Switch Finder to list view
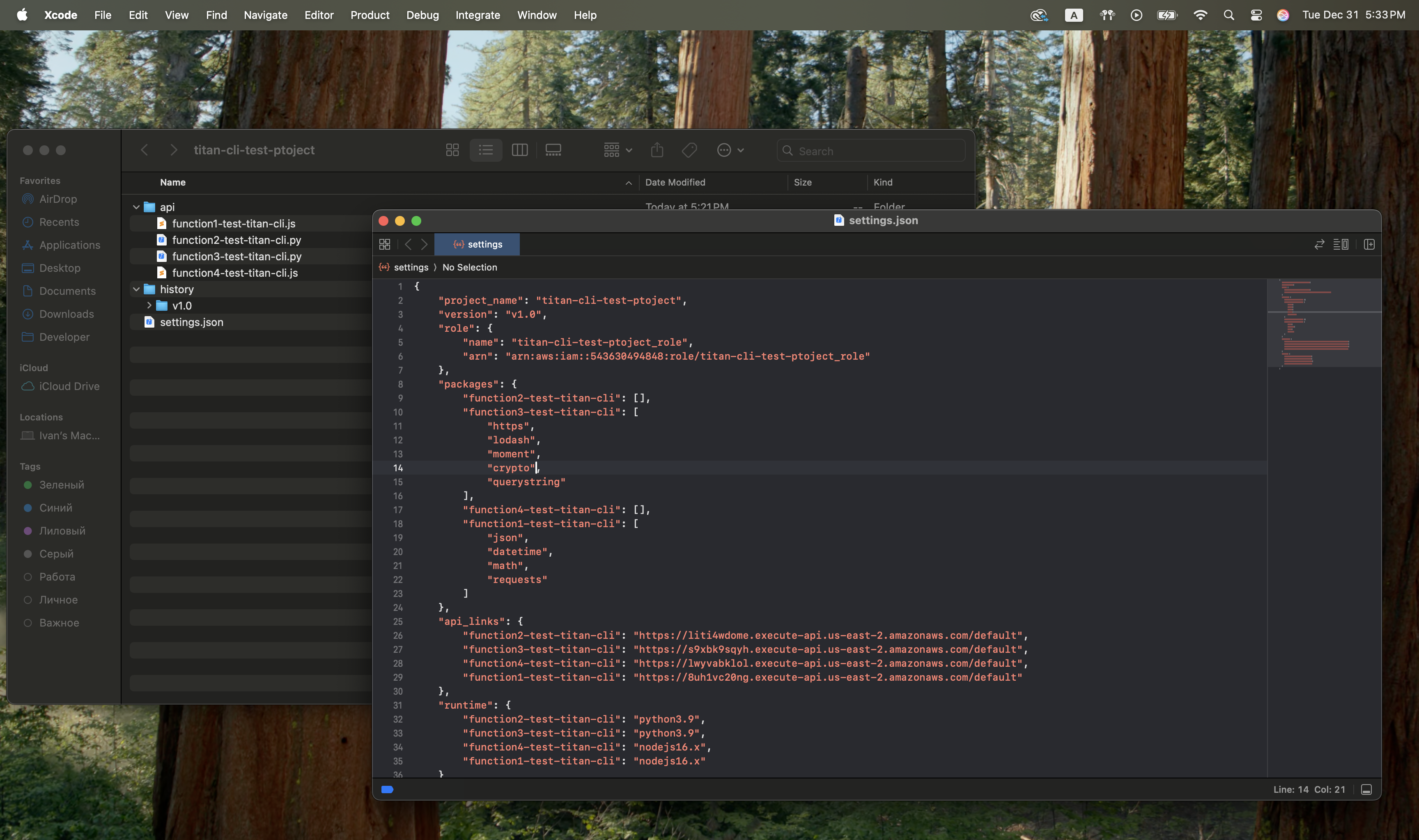Image resolution: width=1419 pixels, height=840 pixels. (486, 150)
